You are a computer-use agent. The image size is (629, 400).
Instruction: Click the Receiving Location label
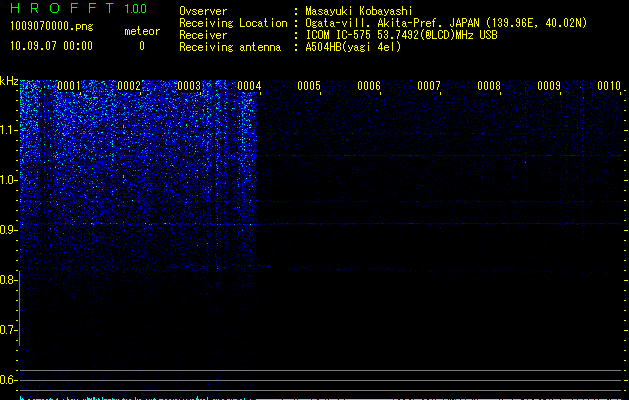click(x=233, y=23)
